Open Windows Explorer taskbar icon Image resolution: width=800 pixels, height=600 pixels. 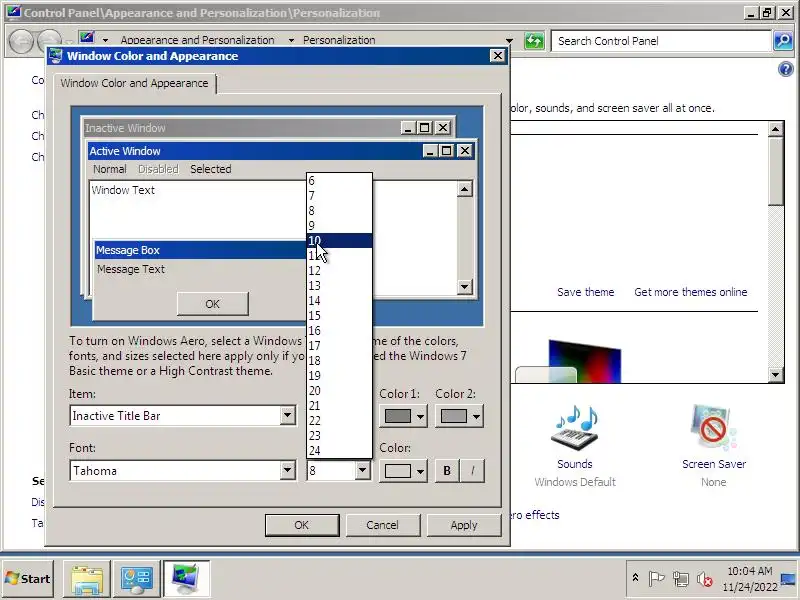(87, 579)
